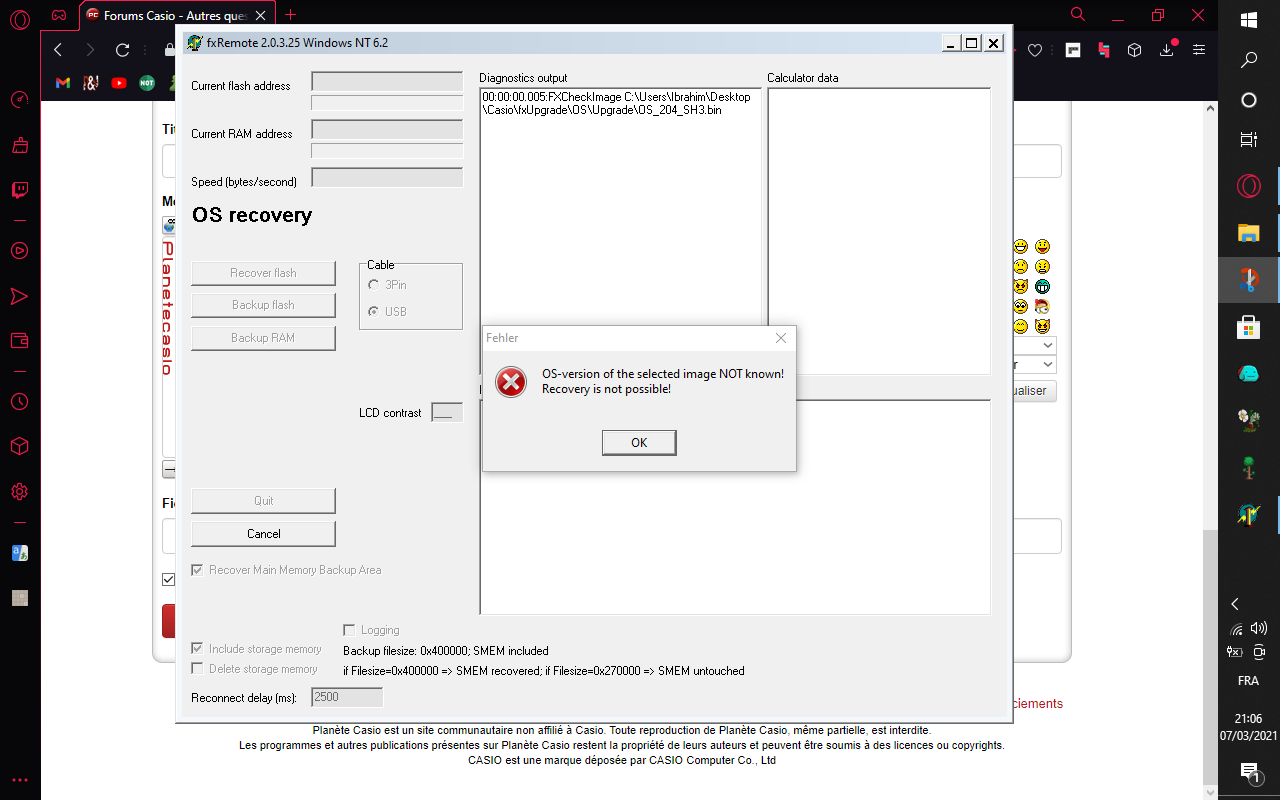
Task: Click the LCD contrast field
Action: (x=447, y=412)
